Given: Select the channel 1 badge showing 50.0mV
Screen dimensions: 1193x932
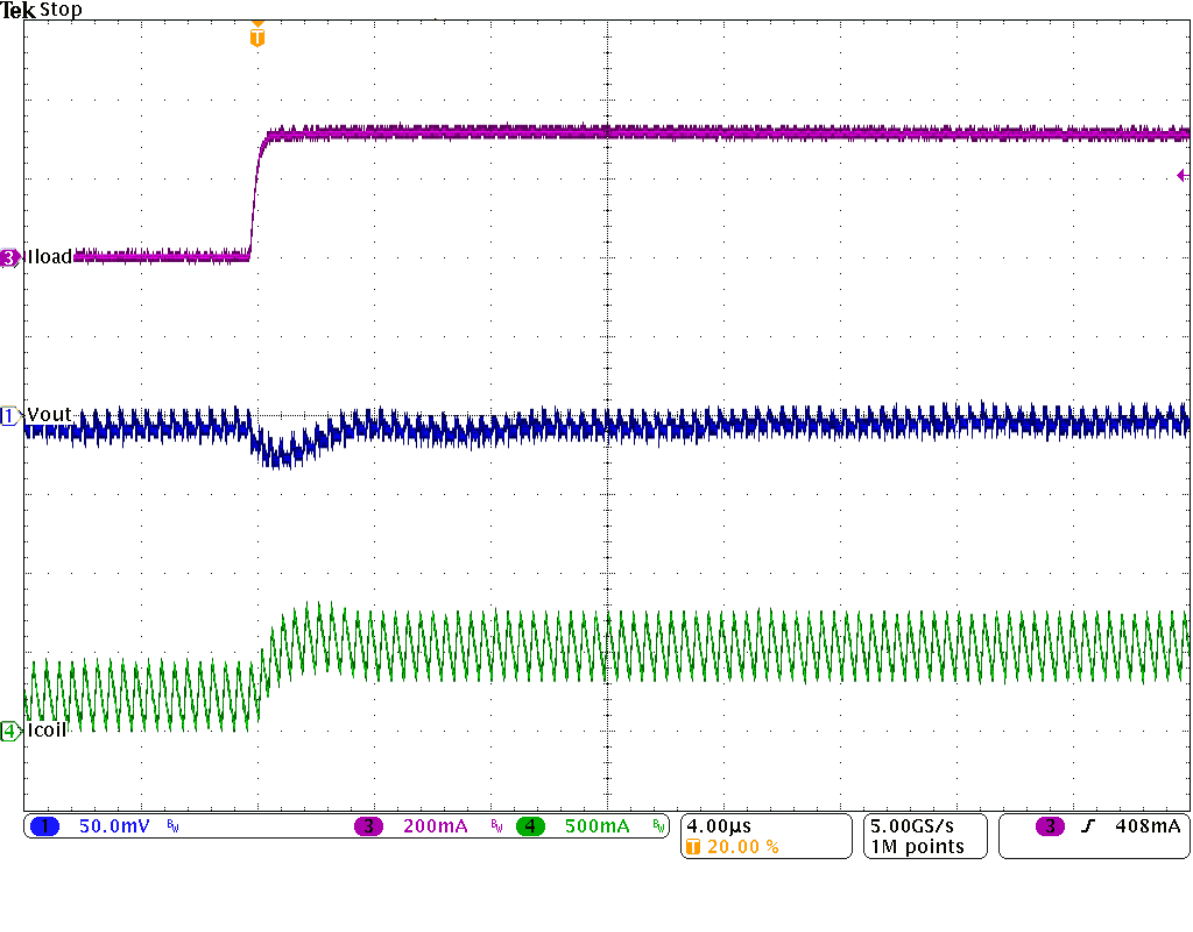Looking at the screenshot, I should tap(45, 827).
